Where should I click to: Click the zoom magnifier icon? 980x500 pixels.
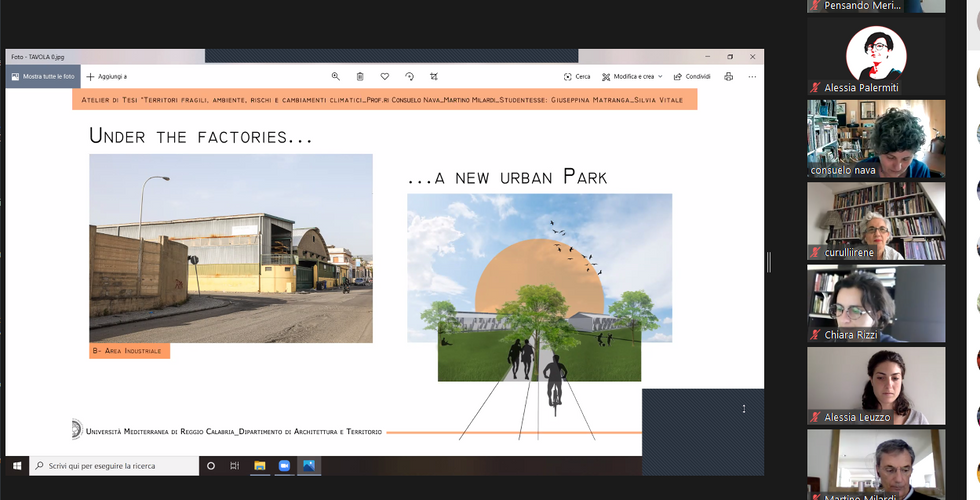pyautogui.click(x=336, y=76)
